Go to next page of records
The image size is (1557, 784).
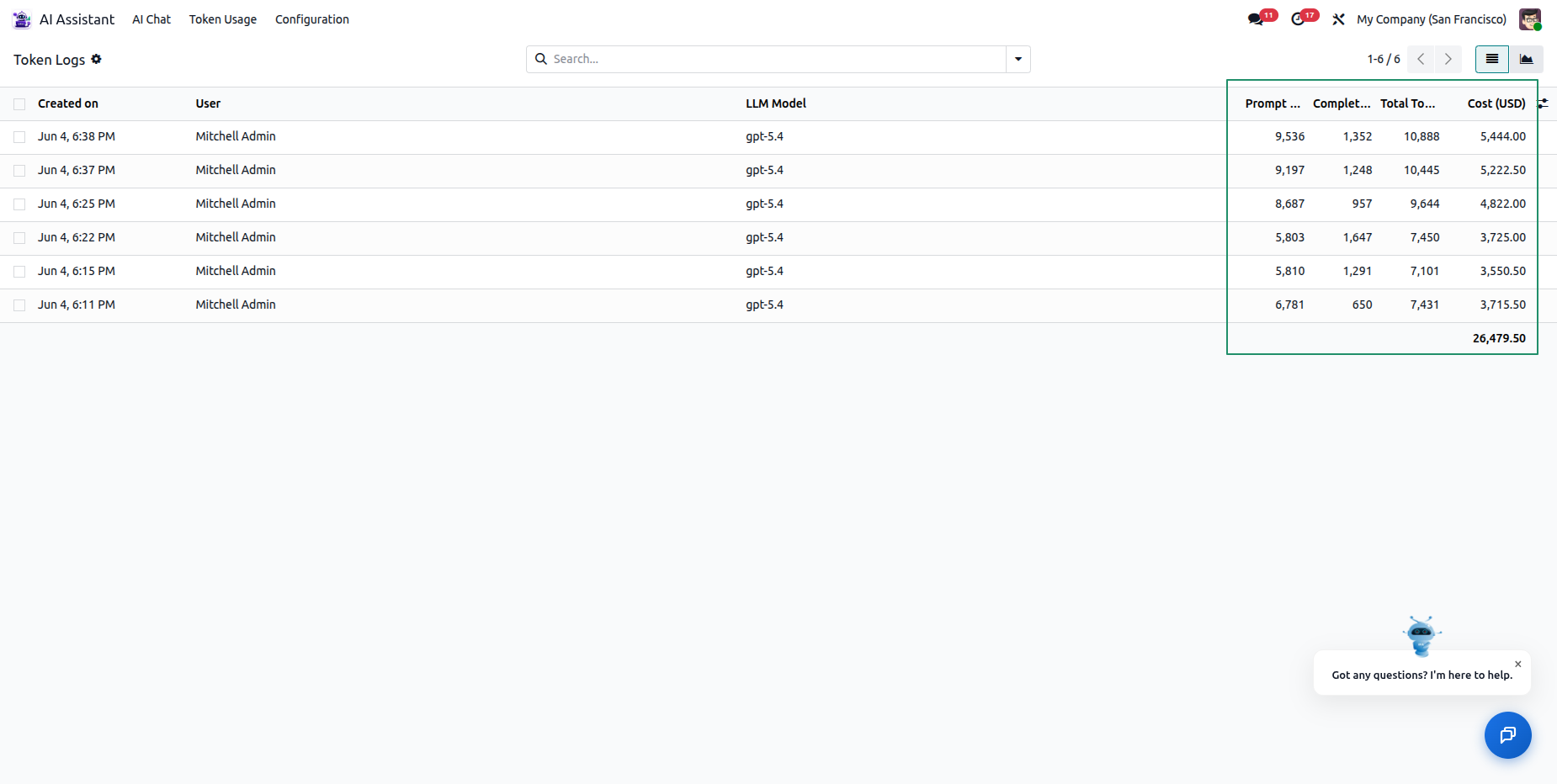coord(1448,59)
